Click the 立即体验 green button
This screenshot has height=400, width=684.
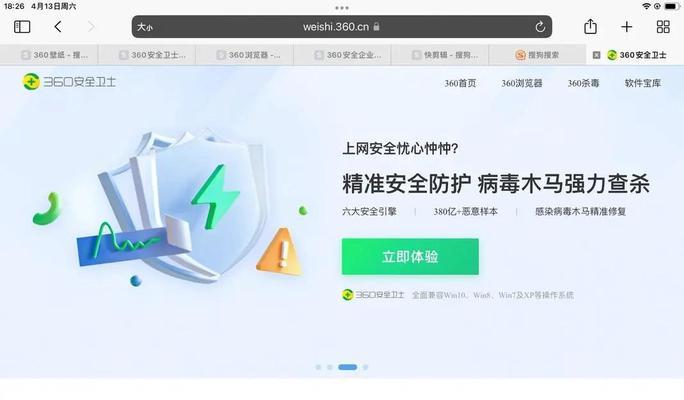point(410,256)
